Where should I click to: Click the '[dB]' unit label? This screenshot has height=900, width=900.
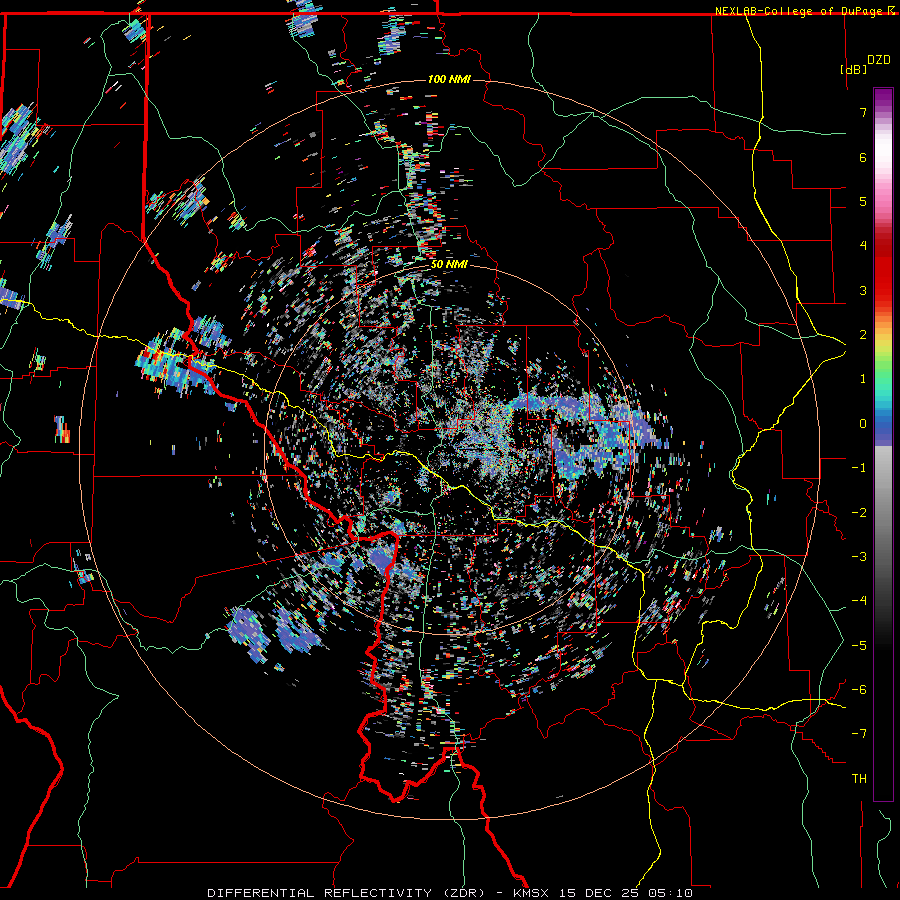(x=853, y=69)
